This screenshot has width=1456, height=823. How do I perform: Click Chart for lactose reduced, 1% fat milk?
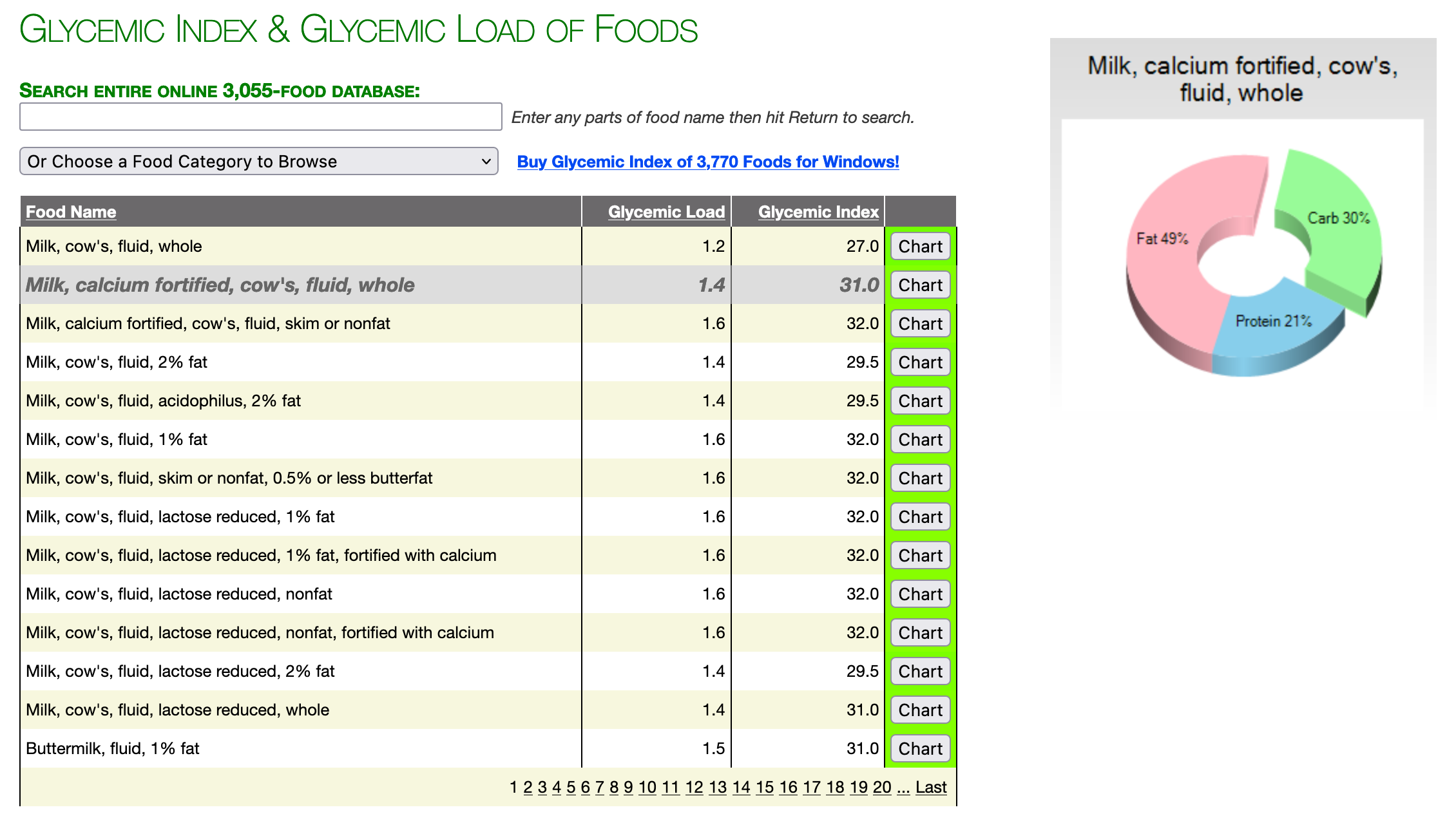[920, 516]
